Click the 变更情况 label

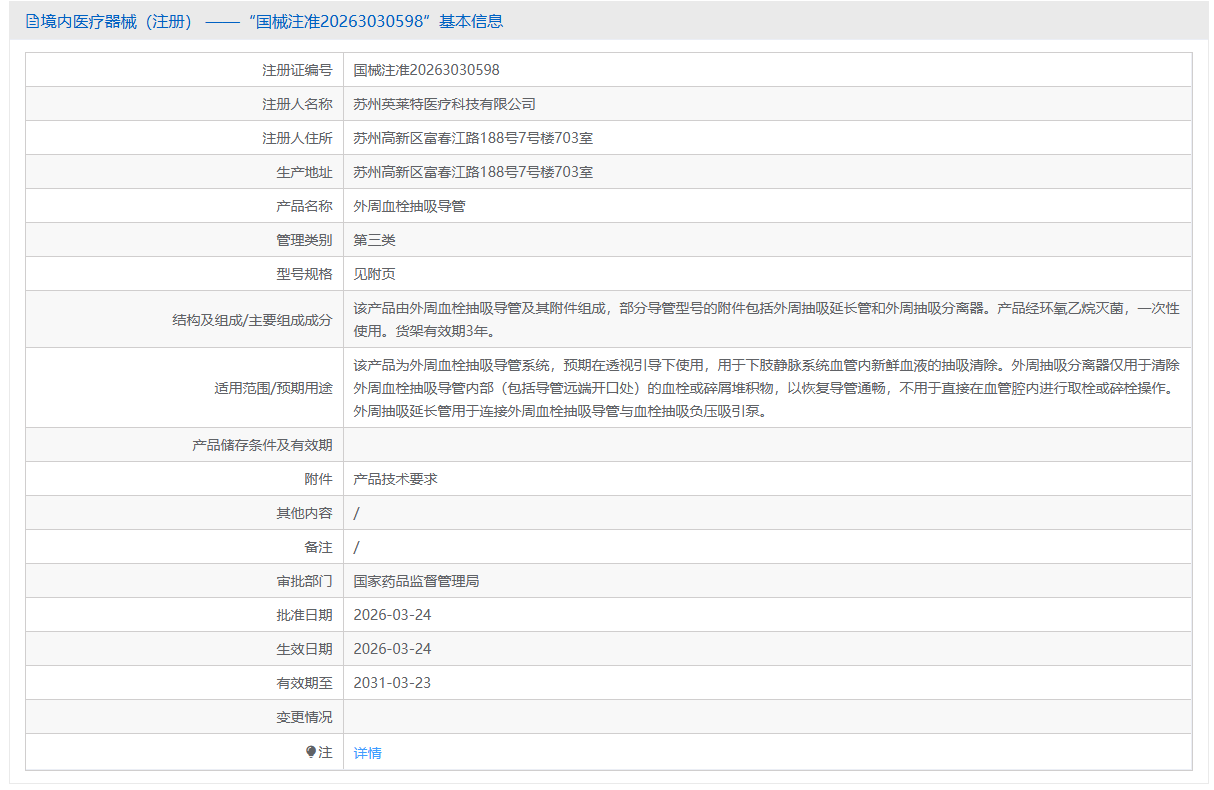pos(304,717)
